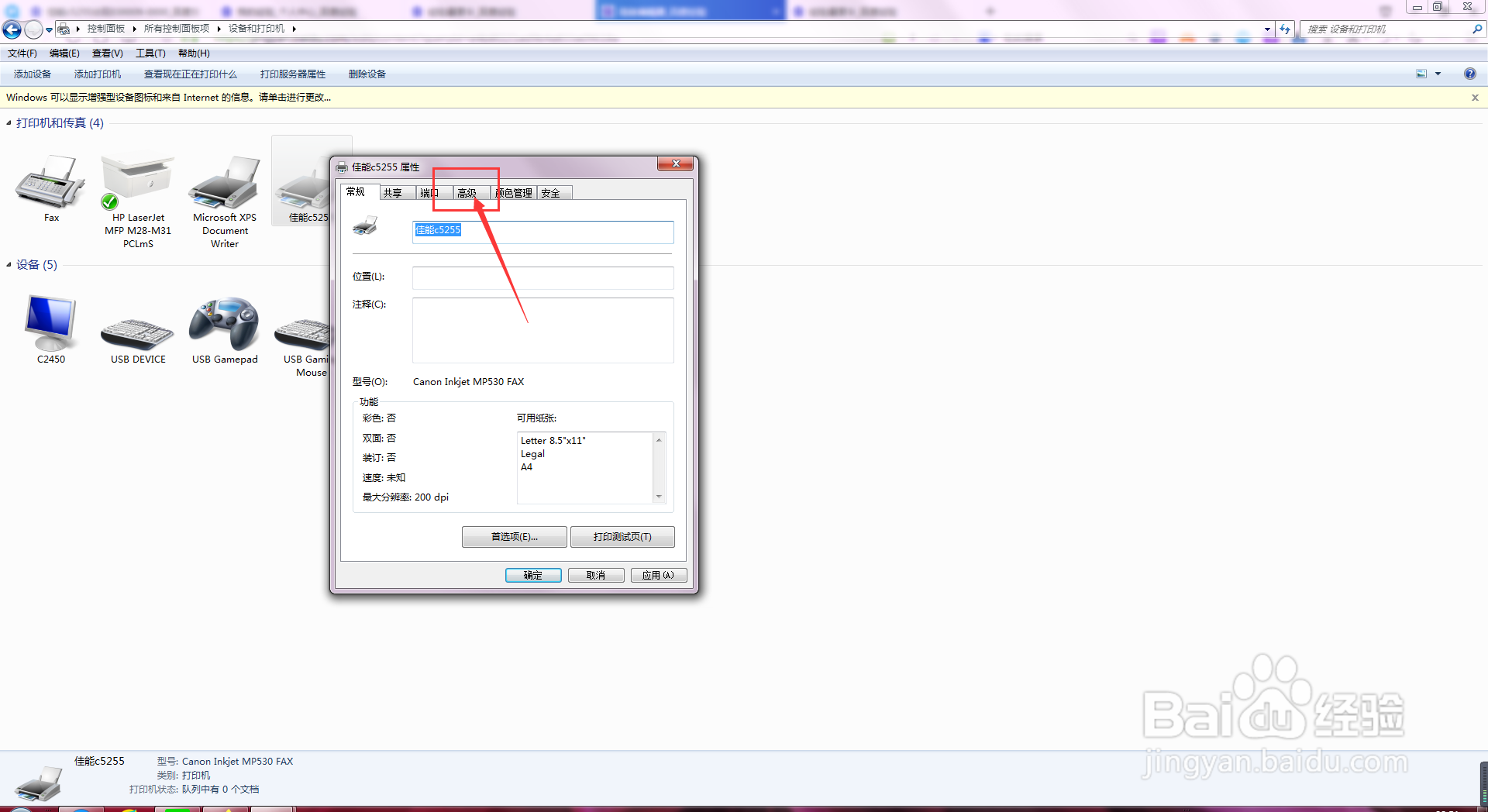
Task: Open the help question mark icon
Action: 1469,74
